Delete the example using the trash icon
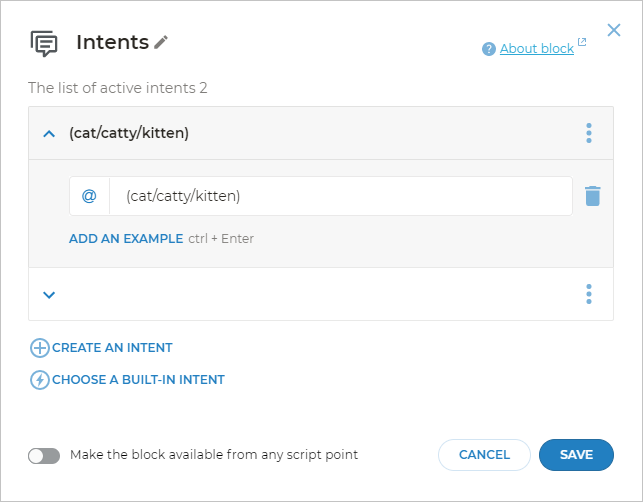The width and height of the screenshot is (643, 502). coord(593,196)
